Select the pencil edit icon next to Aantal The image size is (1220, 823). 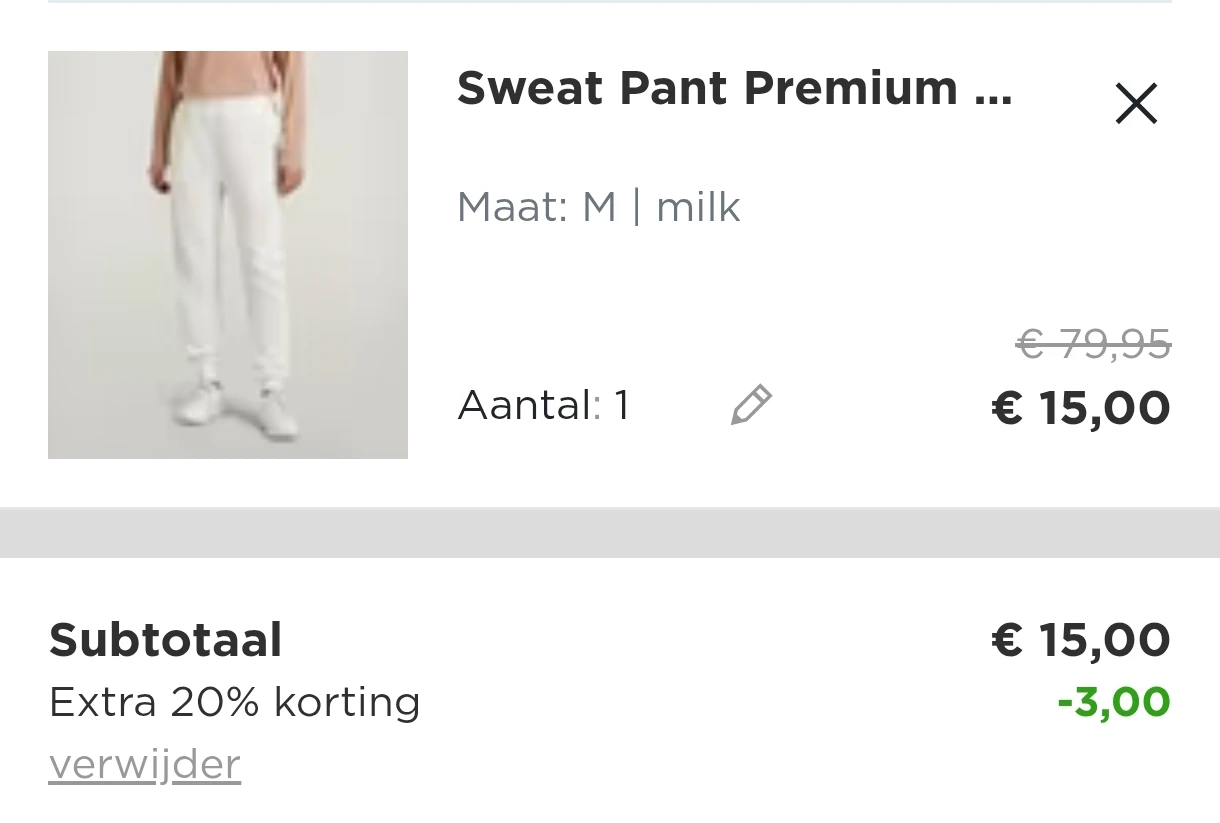750,404
